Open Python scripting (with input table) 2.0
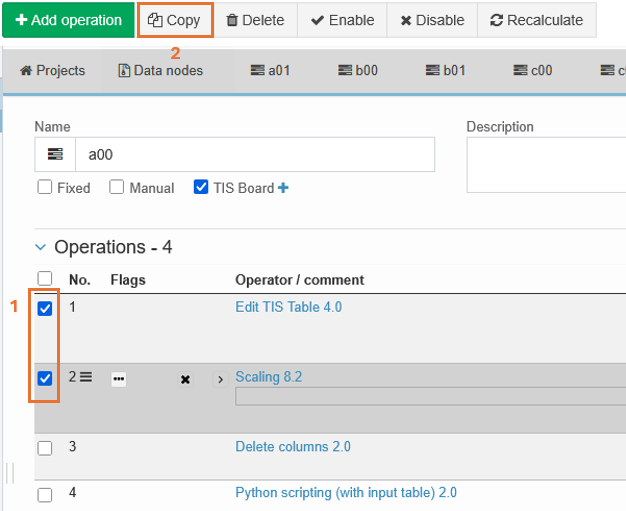The height and width of the screenshot is (511, 626). 346,493
